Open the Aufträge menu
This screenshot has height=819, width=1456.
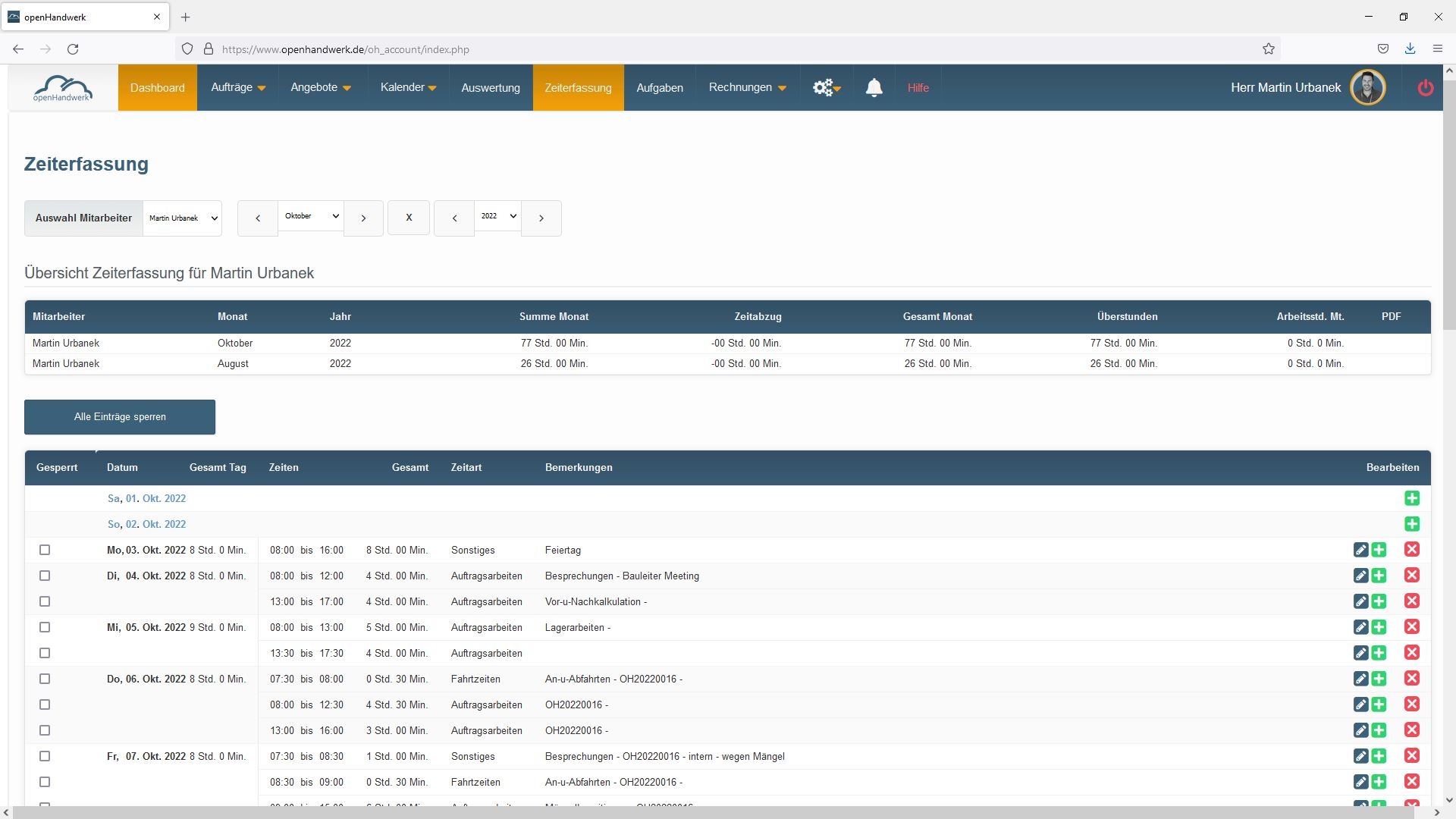tap(237, 88)
